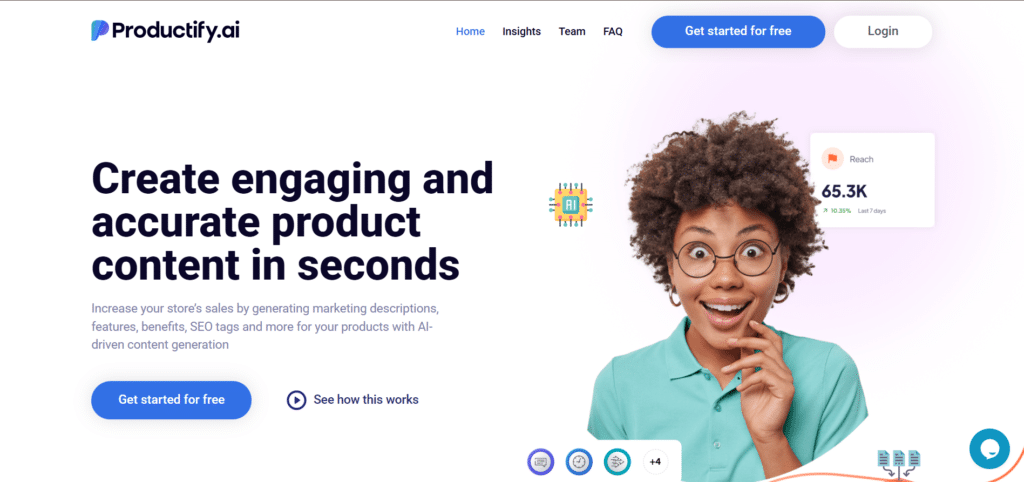Viewport: 1024px width, 482px height.
Task: Click header Get started for free button
Action: [x=738, y=31]
